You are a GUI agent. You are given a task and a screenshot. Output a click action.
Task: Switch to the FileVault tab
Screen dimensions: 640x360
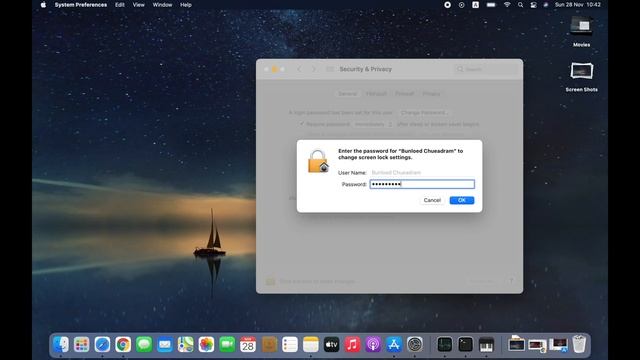[x=376, y=93]
